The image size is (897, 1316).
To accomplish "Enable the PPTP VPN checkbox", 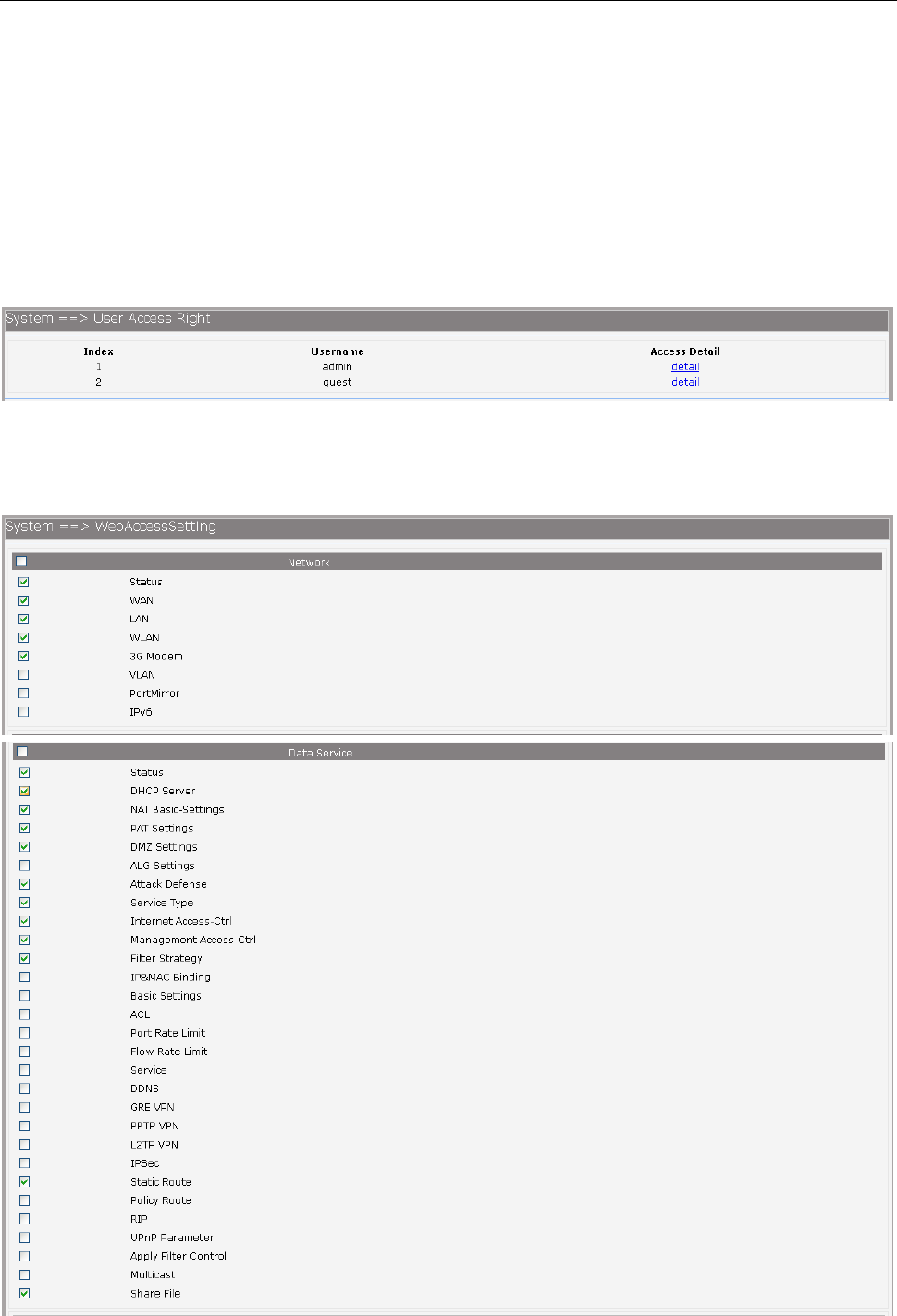I will [25, 1125].
